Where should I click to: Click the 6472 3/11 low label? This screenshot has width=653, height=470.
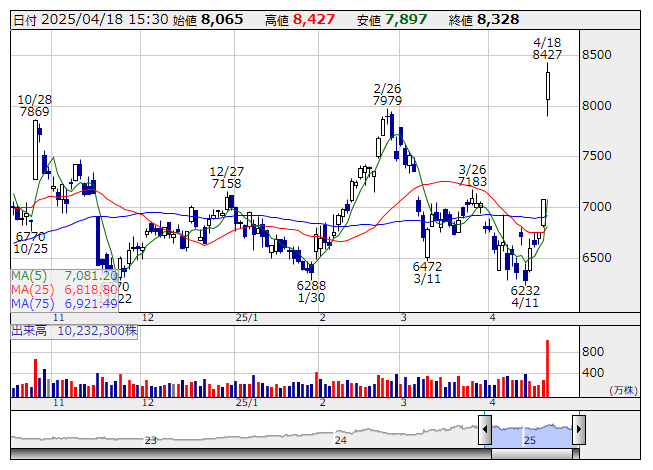[427, 272]
